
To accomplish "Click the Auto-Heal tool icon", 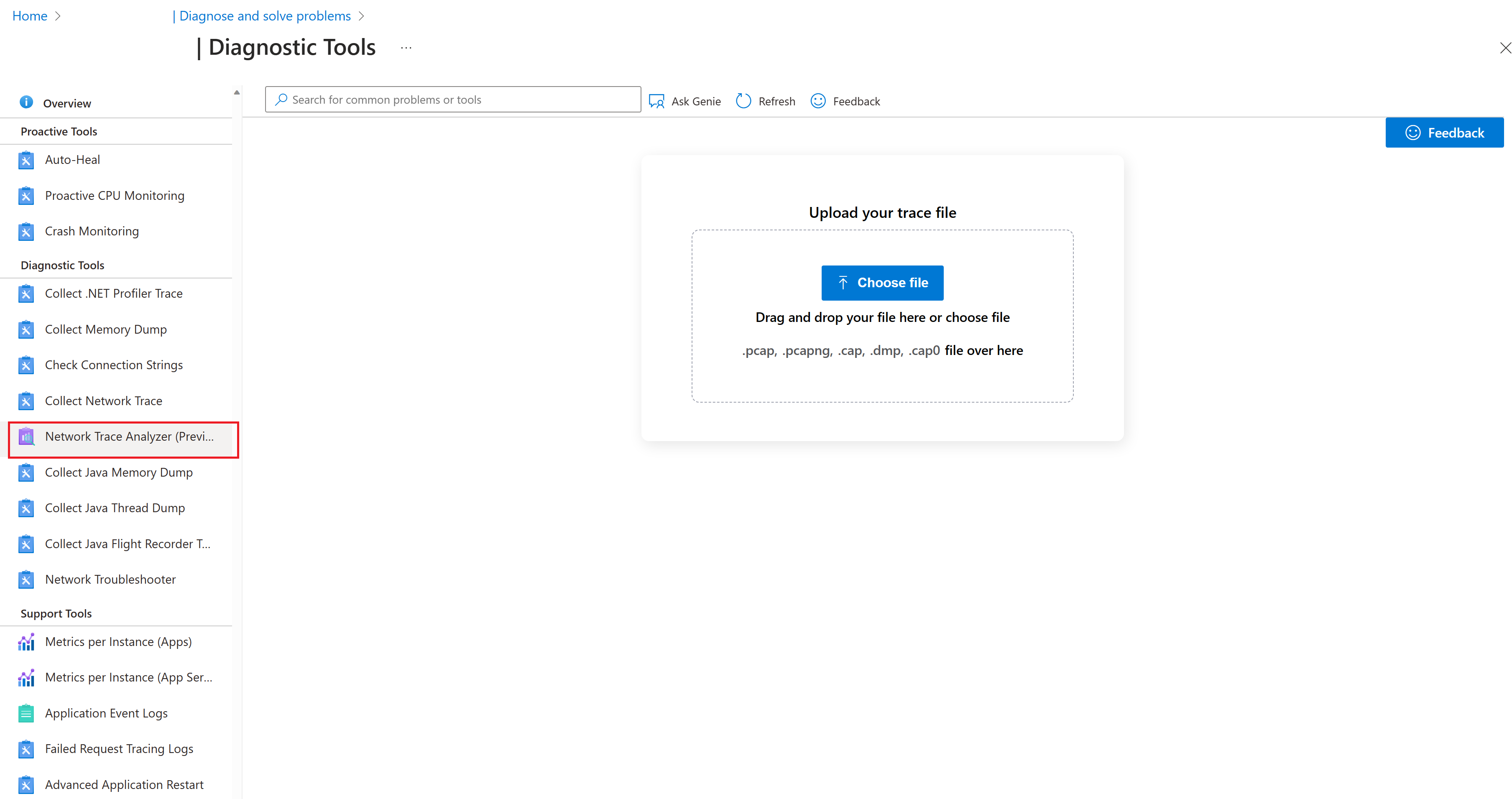I will pyautogui.click(x=26, y=160).
